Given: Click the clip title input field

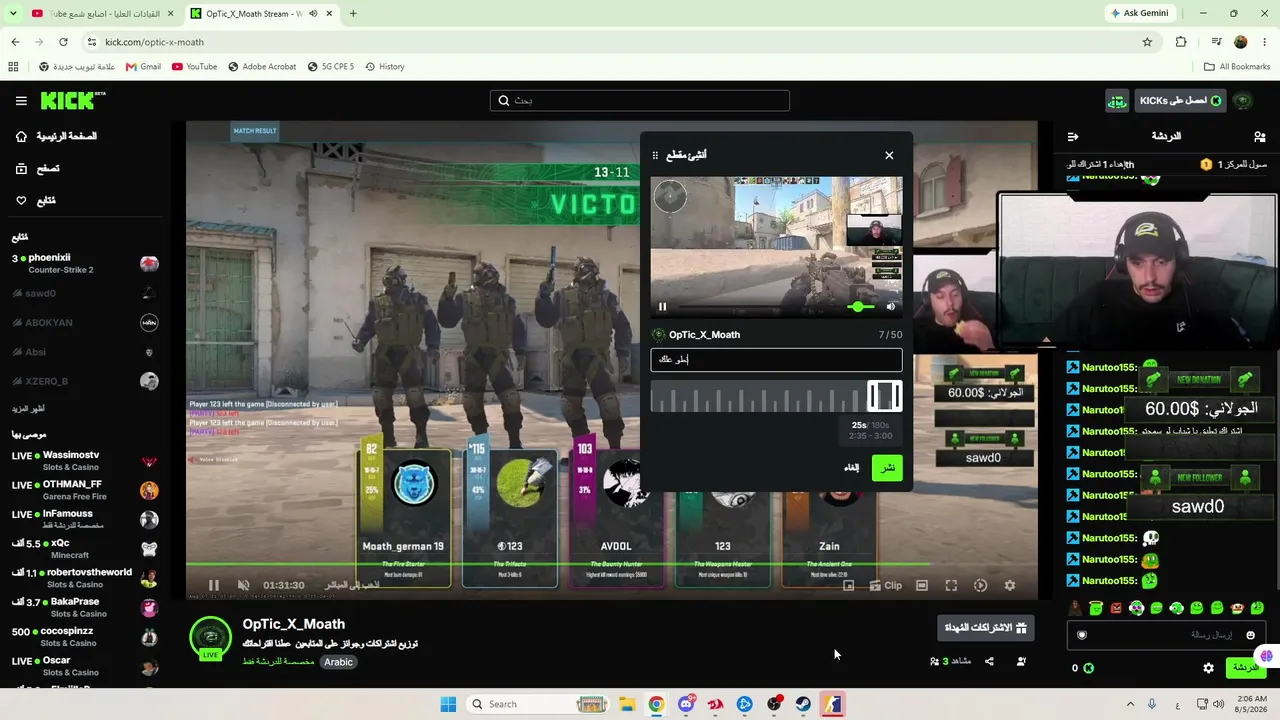Looking at the screenshot, I should click(776, 360).
